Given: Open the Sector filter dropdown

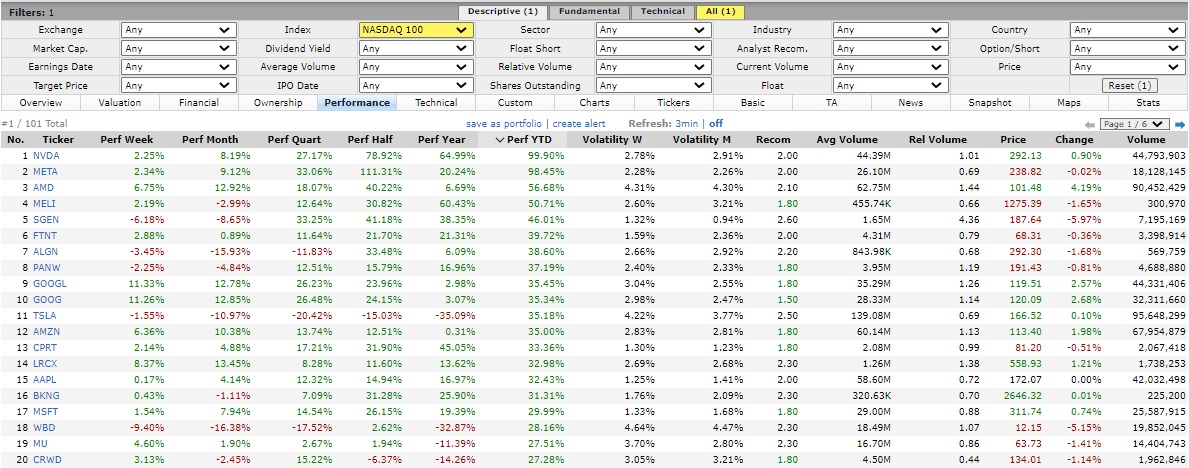Looking at the screenshot, I should click(x=653, y=30).
